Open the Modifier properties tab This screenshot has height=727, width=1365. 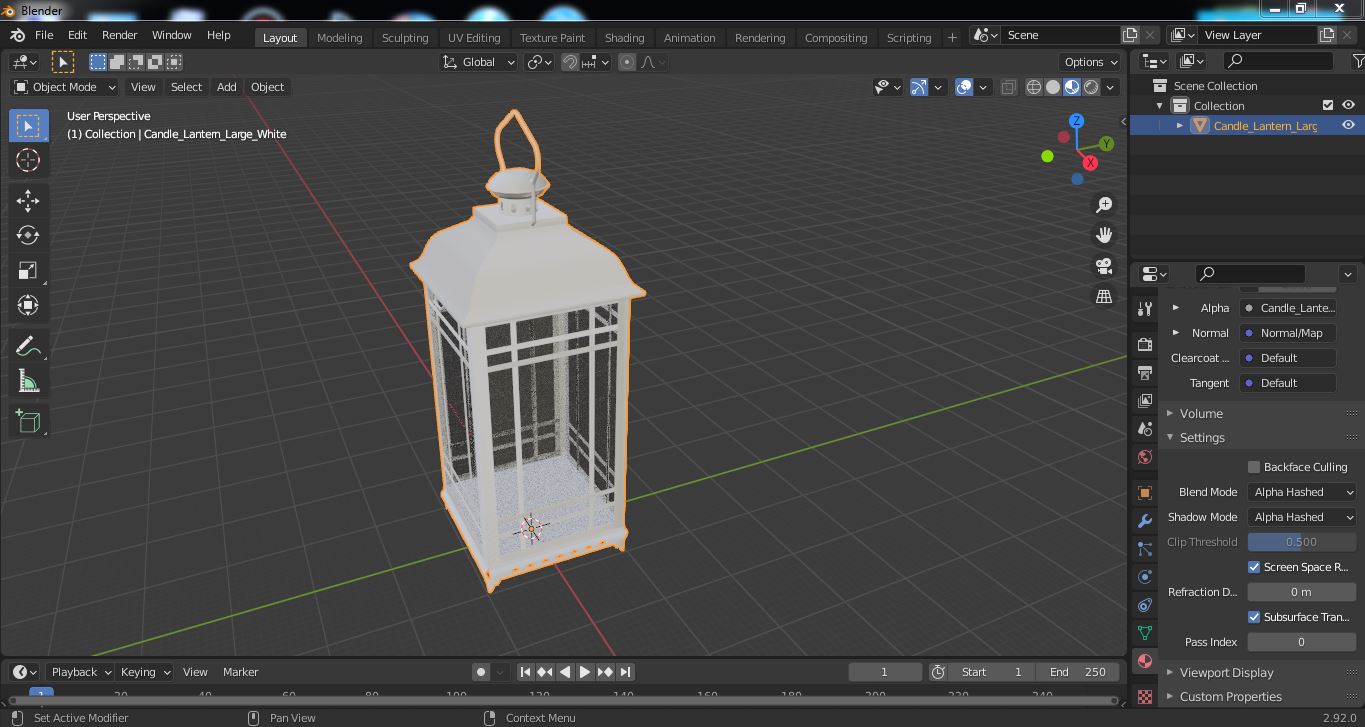(x=1145, y=521)
